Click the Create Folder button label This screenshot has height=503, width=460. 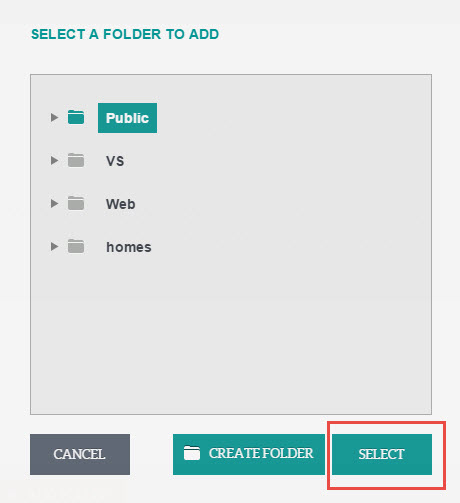point(261,453)
